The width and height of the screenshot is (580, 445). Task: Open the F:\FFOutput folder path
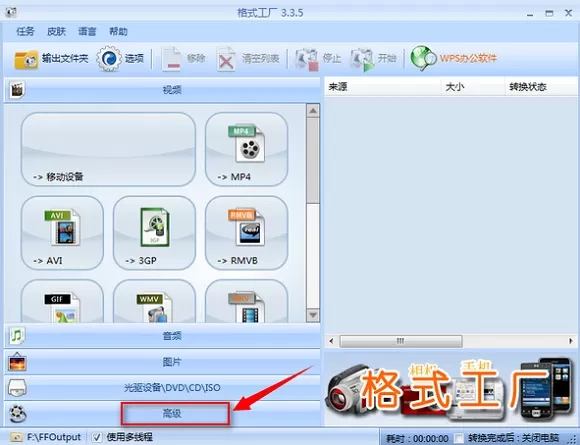point(54,437)
